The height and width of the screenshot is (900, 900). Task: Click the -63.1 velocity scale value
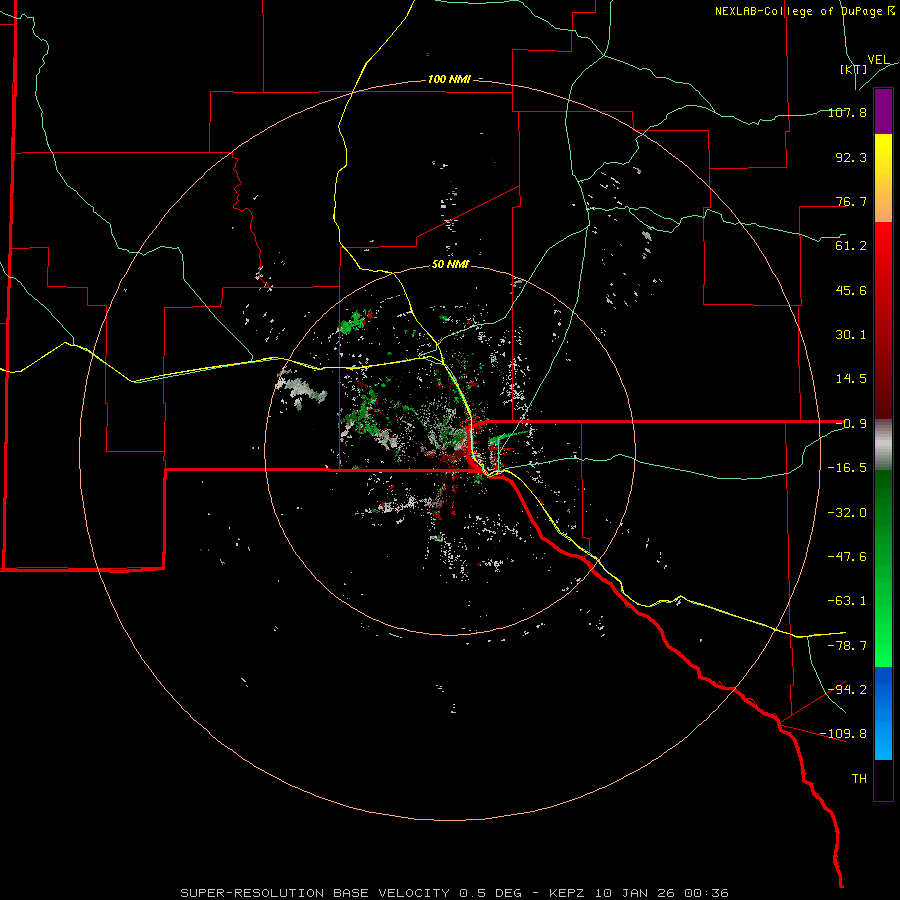[847, 601]
